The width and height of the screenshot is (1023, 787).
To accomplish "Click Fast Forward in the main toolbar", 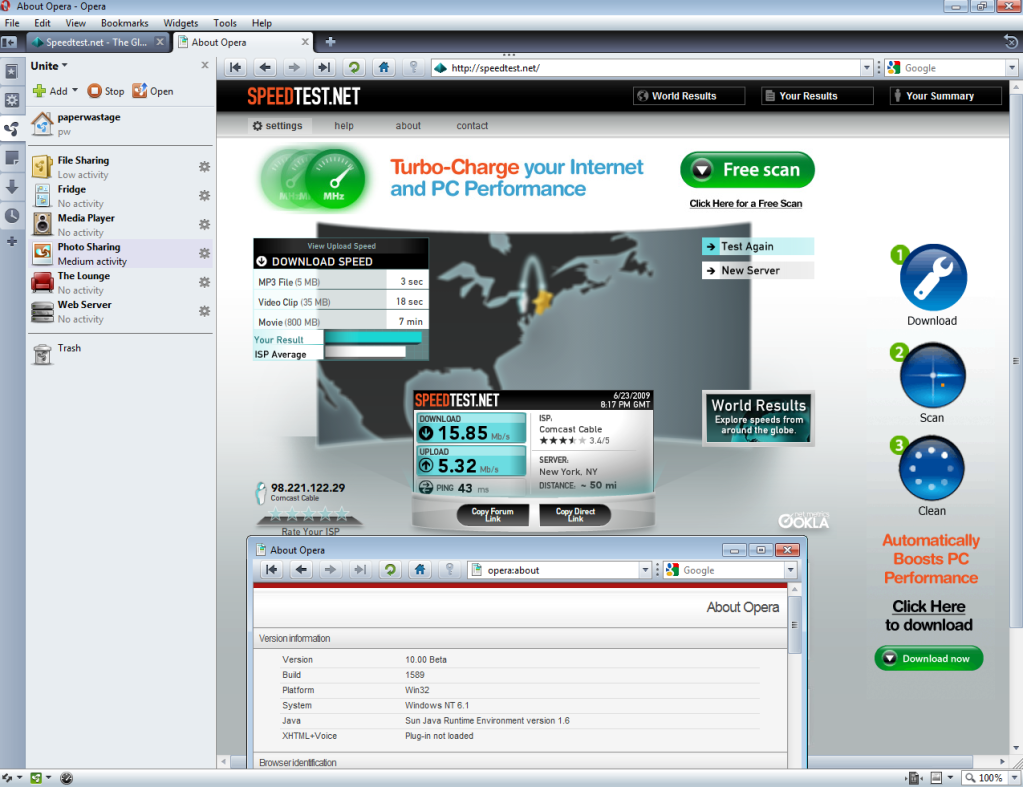I will point(324,67).
